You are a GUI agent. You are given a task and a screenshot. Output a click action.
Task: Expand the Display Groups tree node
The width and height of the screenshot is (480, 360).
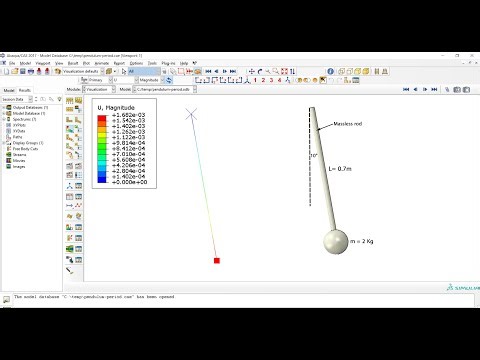[4, 143]
